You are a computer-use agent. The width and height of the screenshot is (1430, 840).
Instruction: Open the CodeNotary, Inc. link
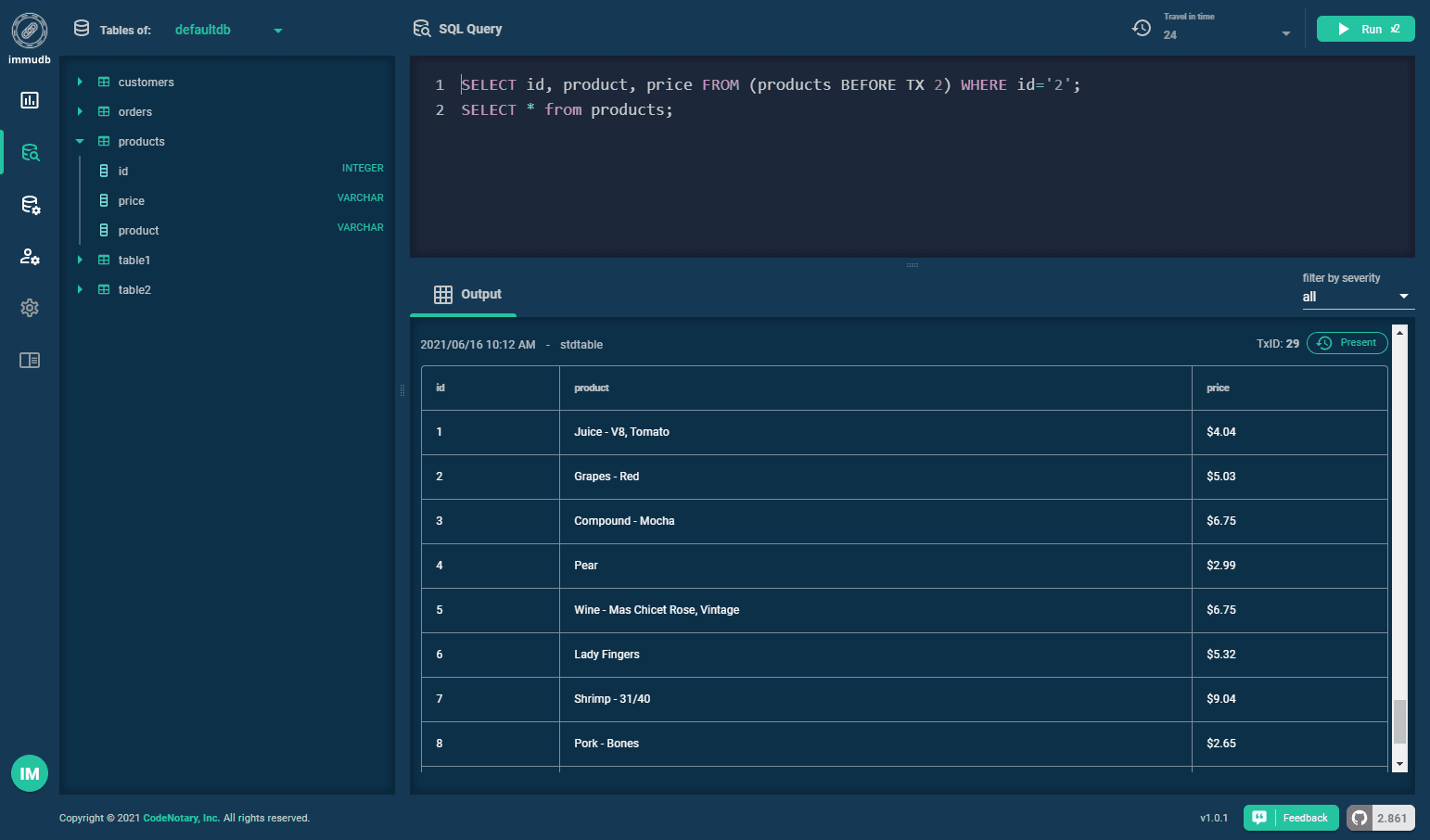pos(181,818)
